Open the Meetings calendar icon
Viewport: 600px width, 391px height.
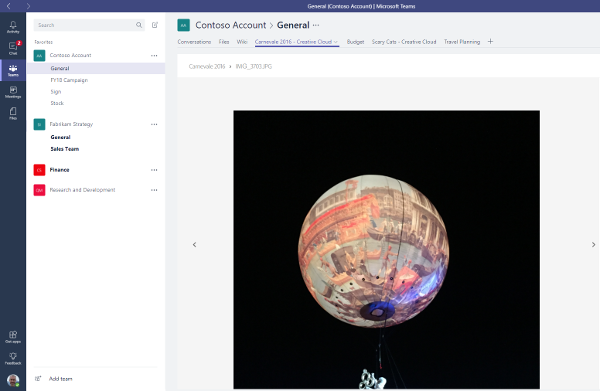[x=13, y=92]
